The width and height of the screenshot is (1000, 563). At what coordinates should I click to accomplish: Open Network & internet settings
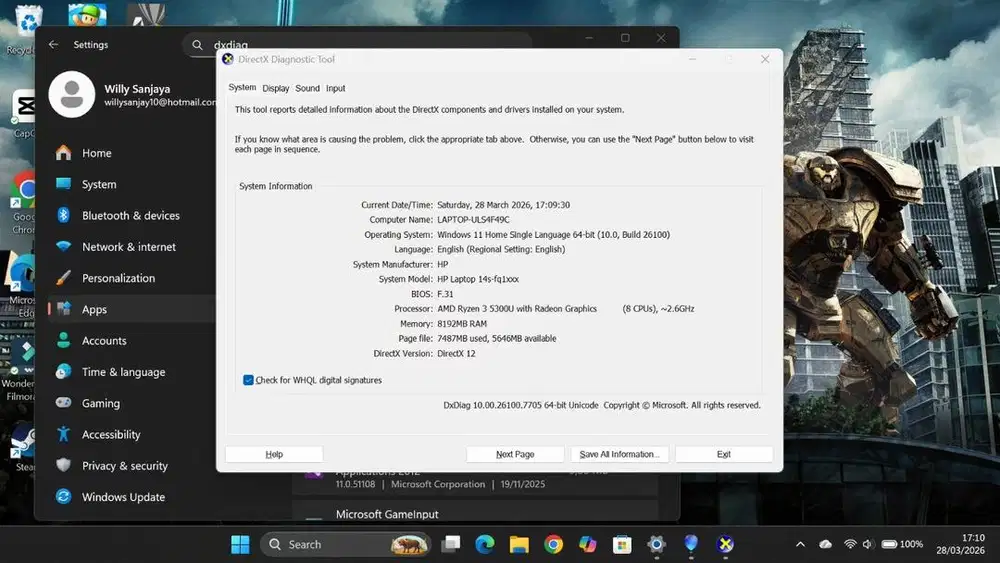point(131,247)
